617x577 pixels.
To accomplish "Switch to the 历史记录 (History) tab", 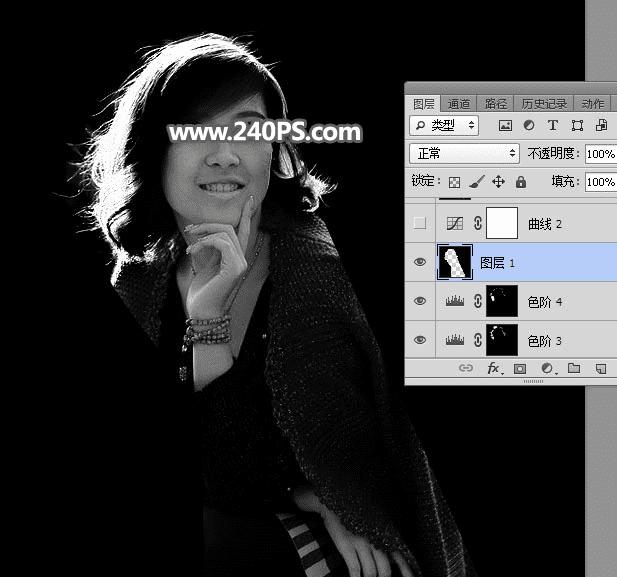I will coord(544,104).
